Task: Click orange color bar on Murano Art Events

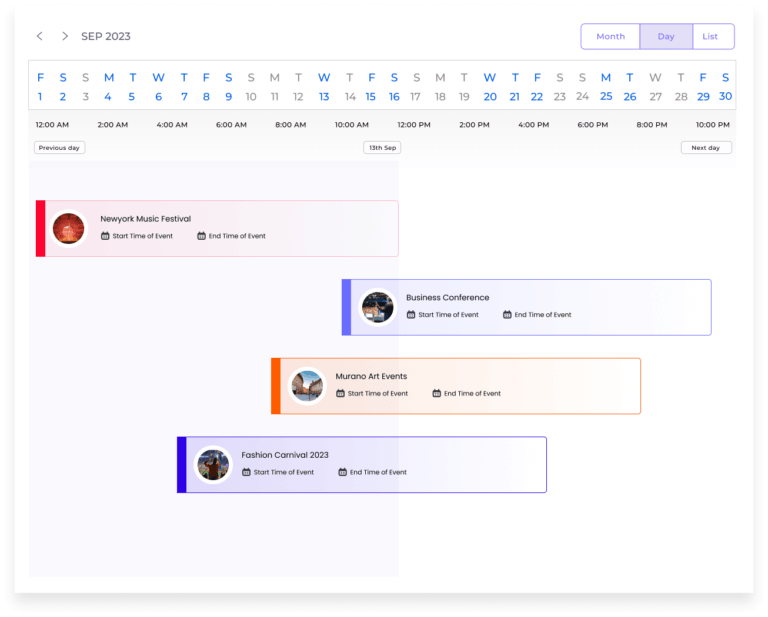Action: point(276,386)
